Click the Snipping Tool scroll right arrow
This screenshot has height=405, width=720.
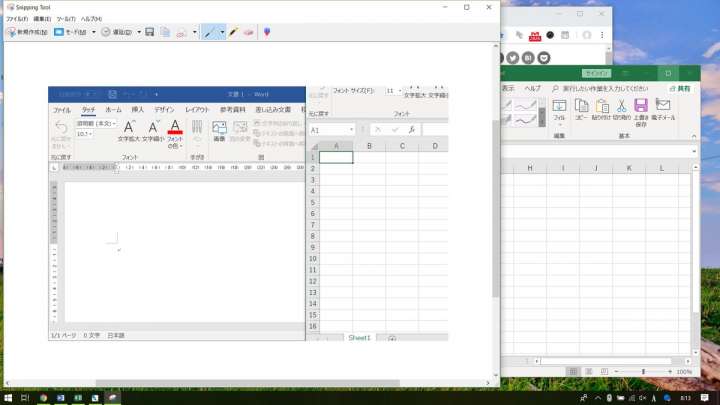[488, 383]
